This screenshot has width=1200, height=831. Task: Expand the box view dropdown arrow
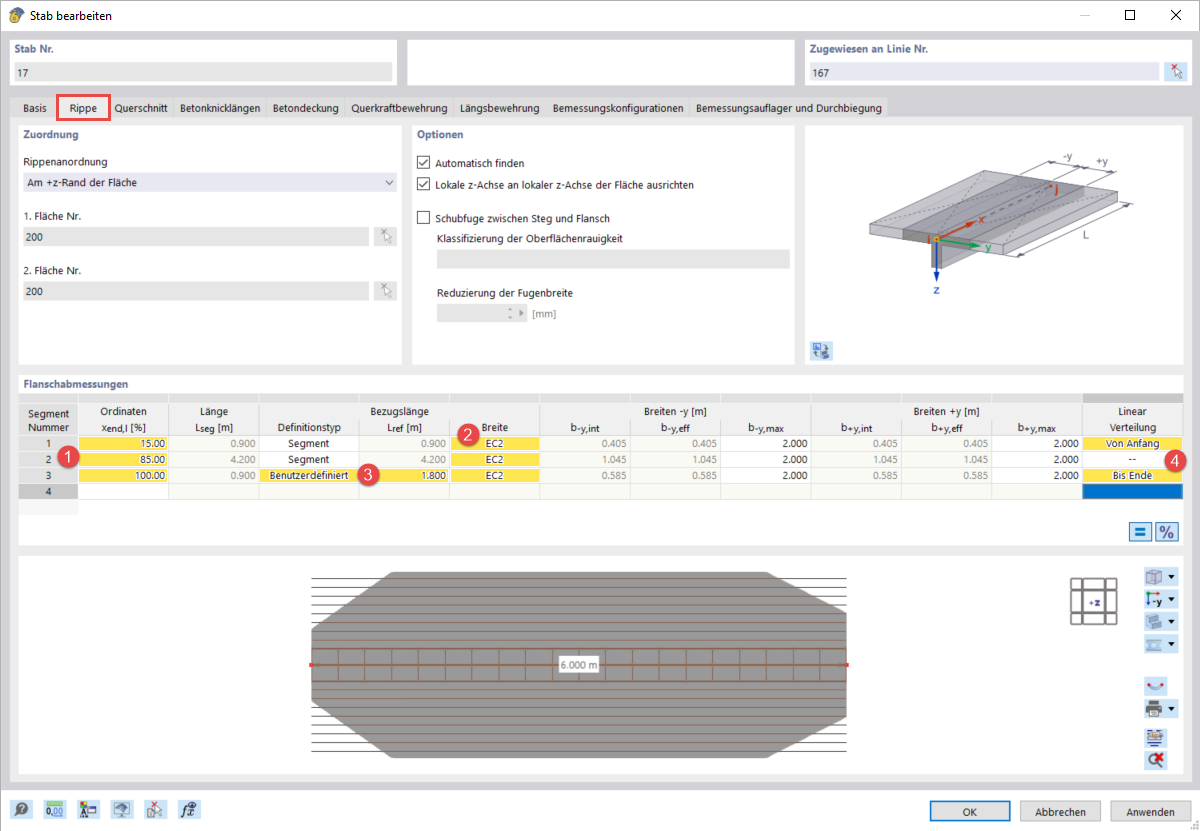tap(1171, 577)
